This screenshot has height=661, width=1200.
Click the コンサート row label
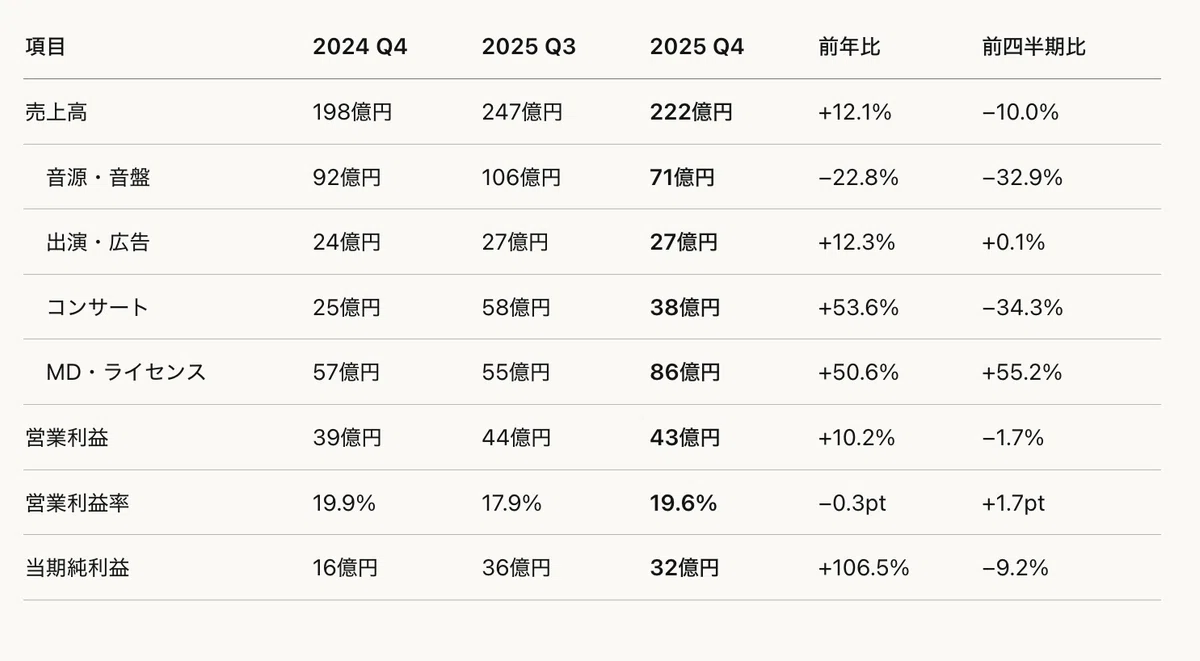click(x=98, y=307)
